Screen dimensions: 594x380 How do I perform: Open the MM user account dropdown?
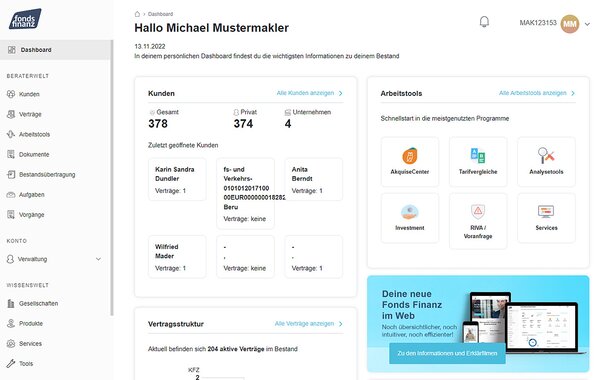point(587,24)
